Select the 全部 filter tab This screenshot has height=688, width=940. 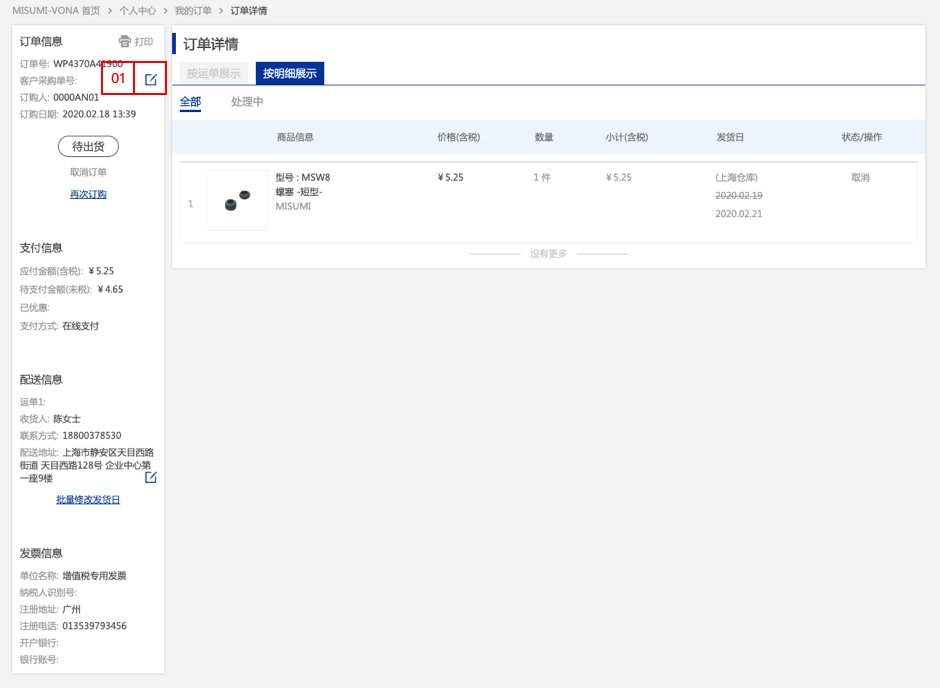tap(190, 102)
